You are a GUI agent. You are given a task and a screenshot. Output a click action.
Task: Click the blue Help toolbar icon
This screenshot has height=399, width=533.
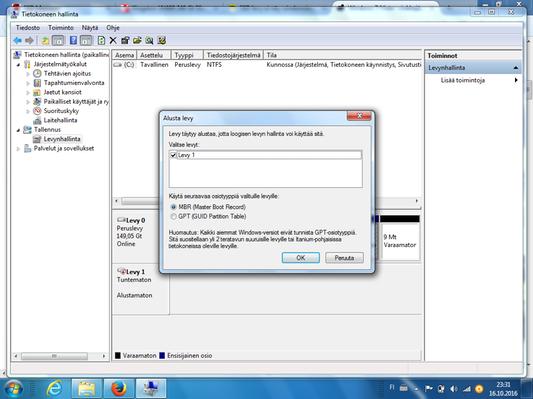coord(73,40)
